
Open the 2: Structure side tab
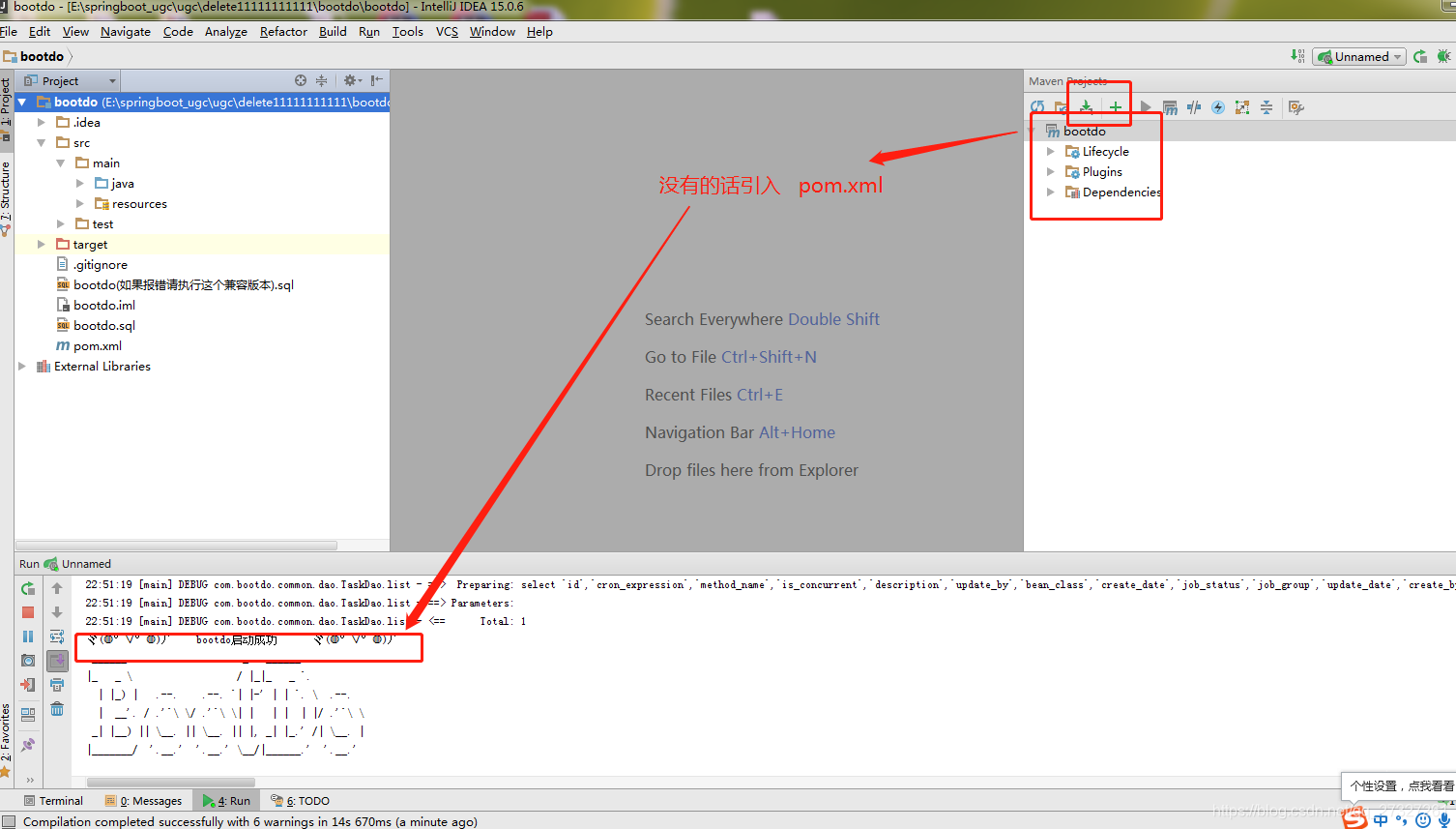coord(6,198)
